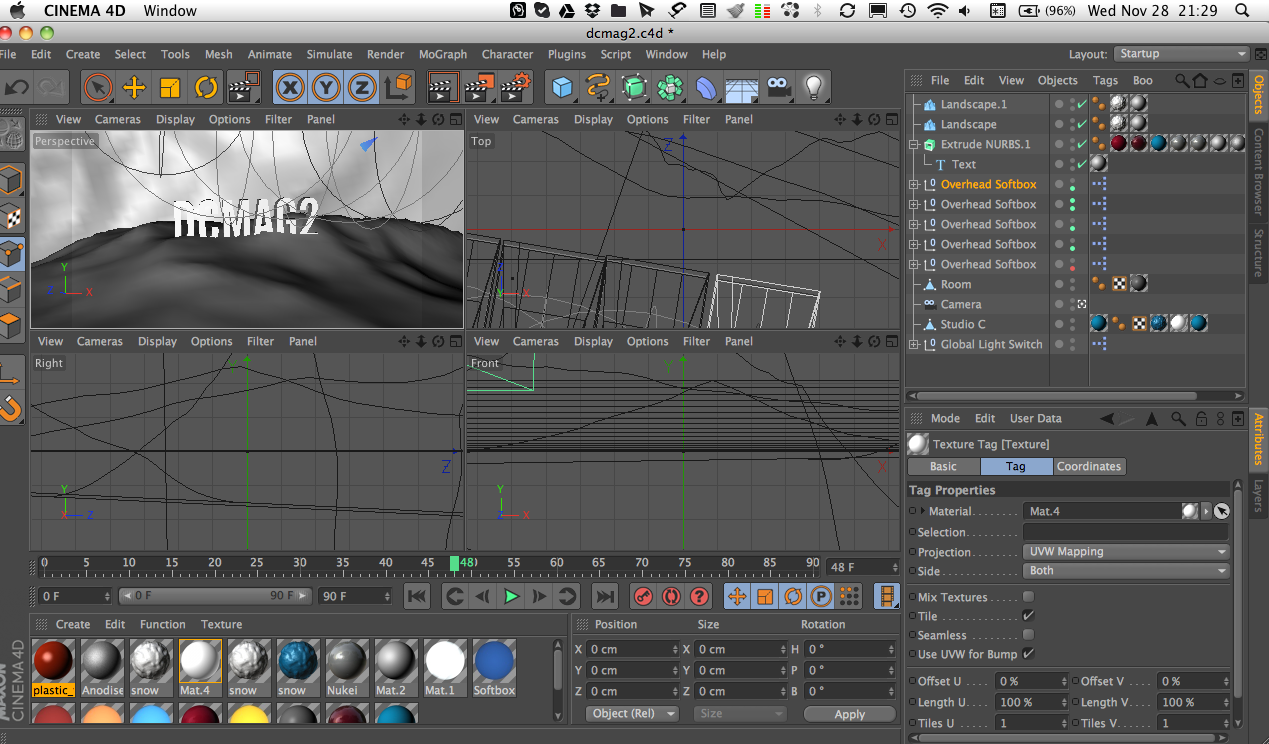Open Tags menu in Objects manager

click(x=1105, y=80)
